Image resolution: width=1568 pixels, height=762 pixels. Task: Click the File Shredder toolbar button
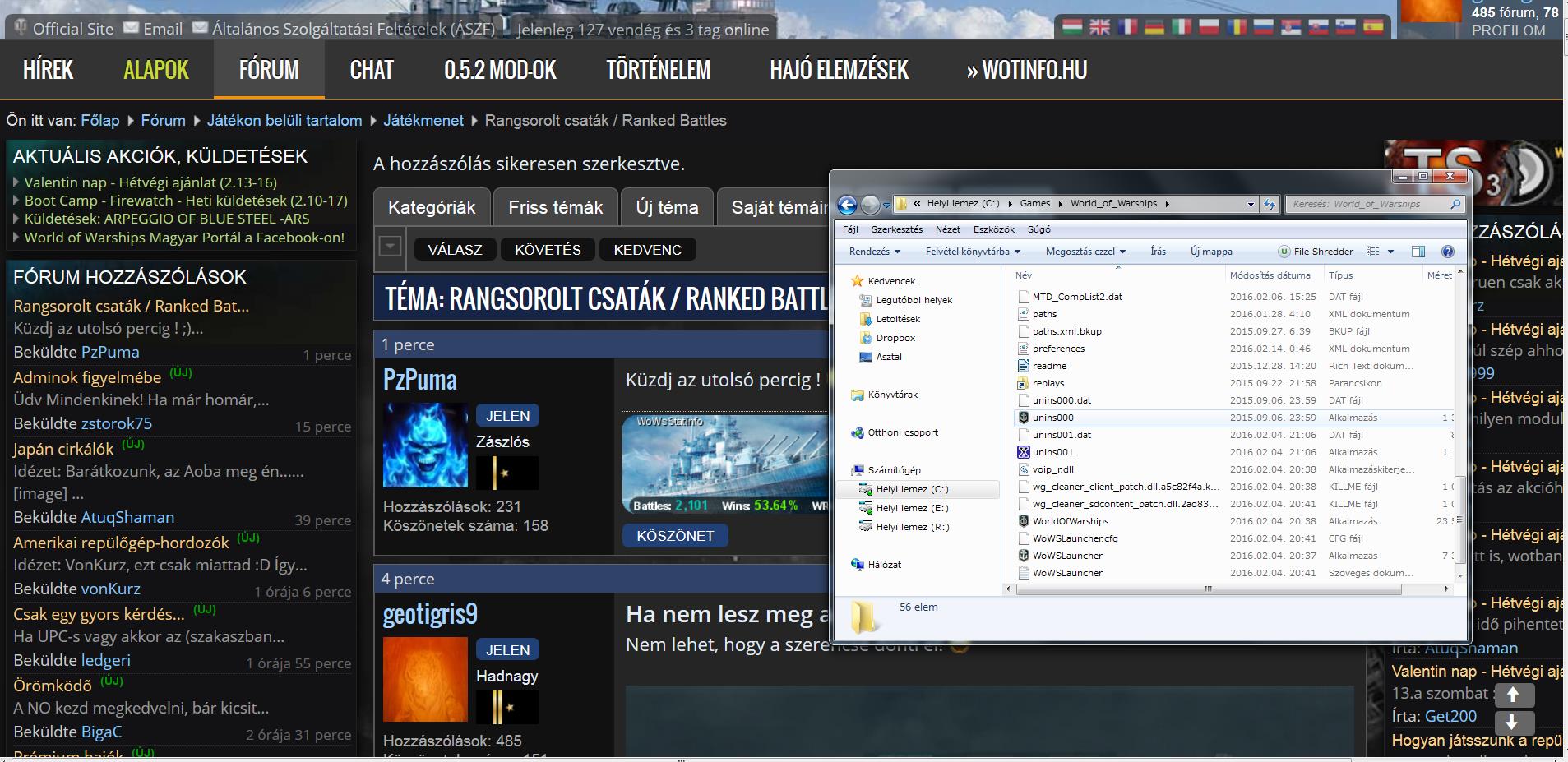click(1316, 252)
